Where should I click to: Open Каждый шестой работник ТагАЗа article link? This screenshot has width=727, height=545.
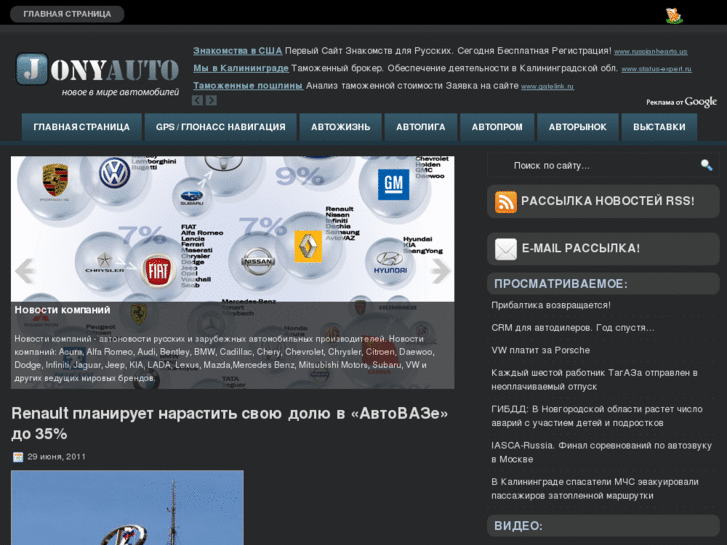coord(594,380)
